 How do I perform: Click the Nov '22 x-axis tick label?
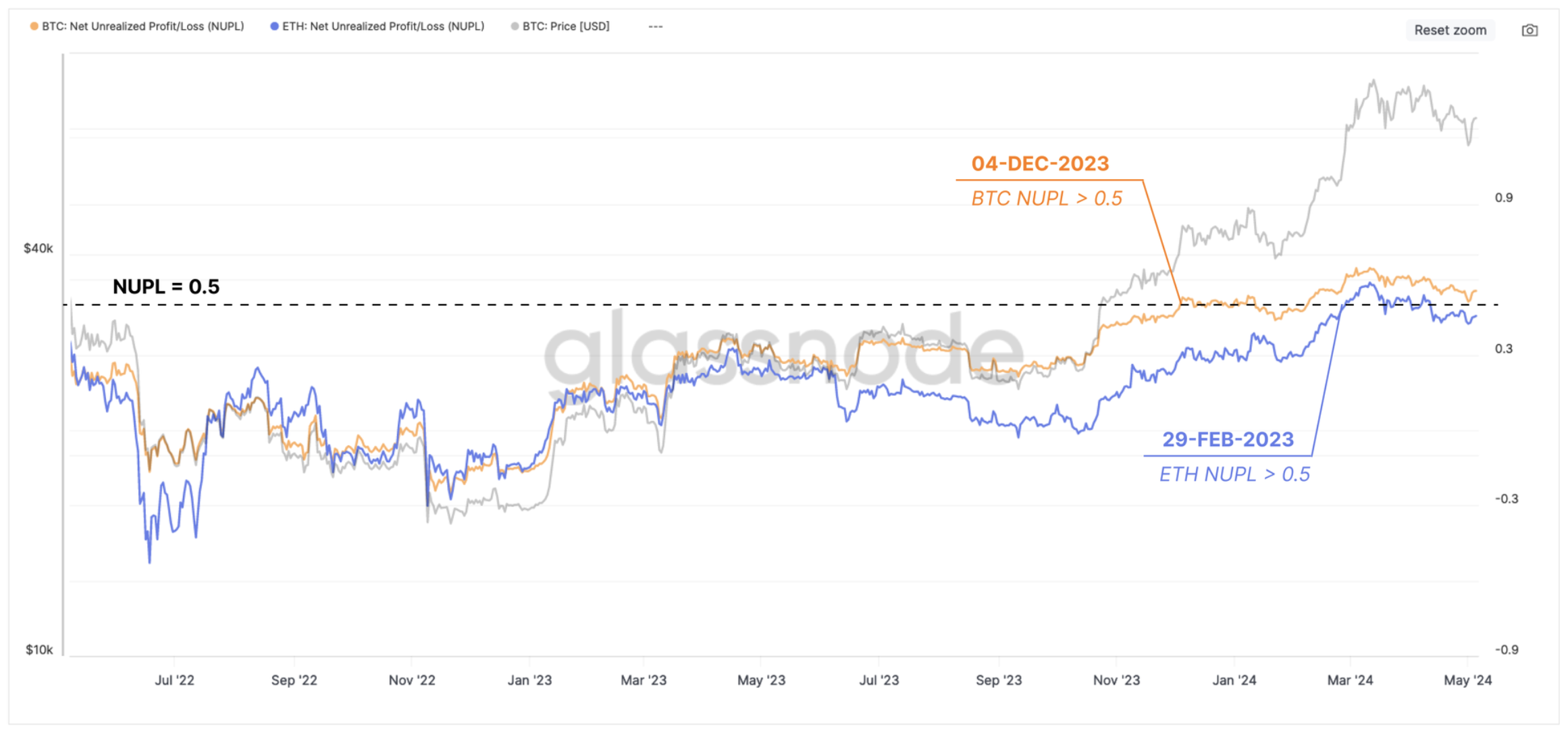(x=412, y=680)
